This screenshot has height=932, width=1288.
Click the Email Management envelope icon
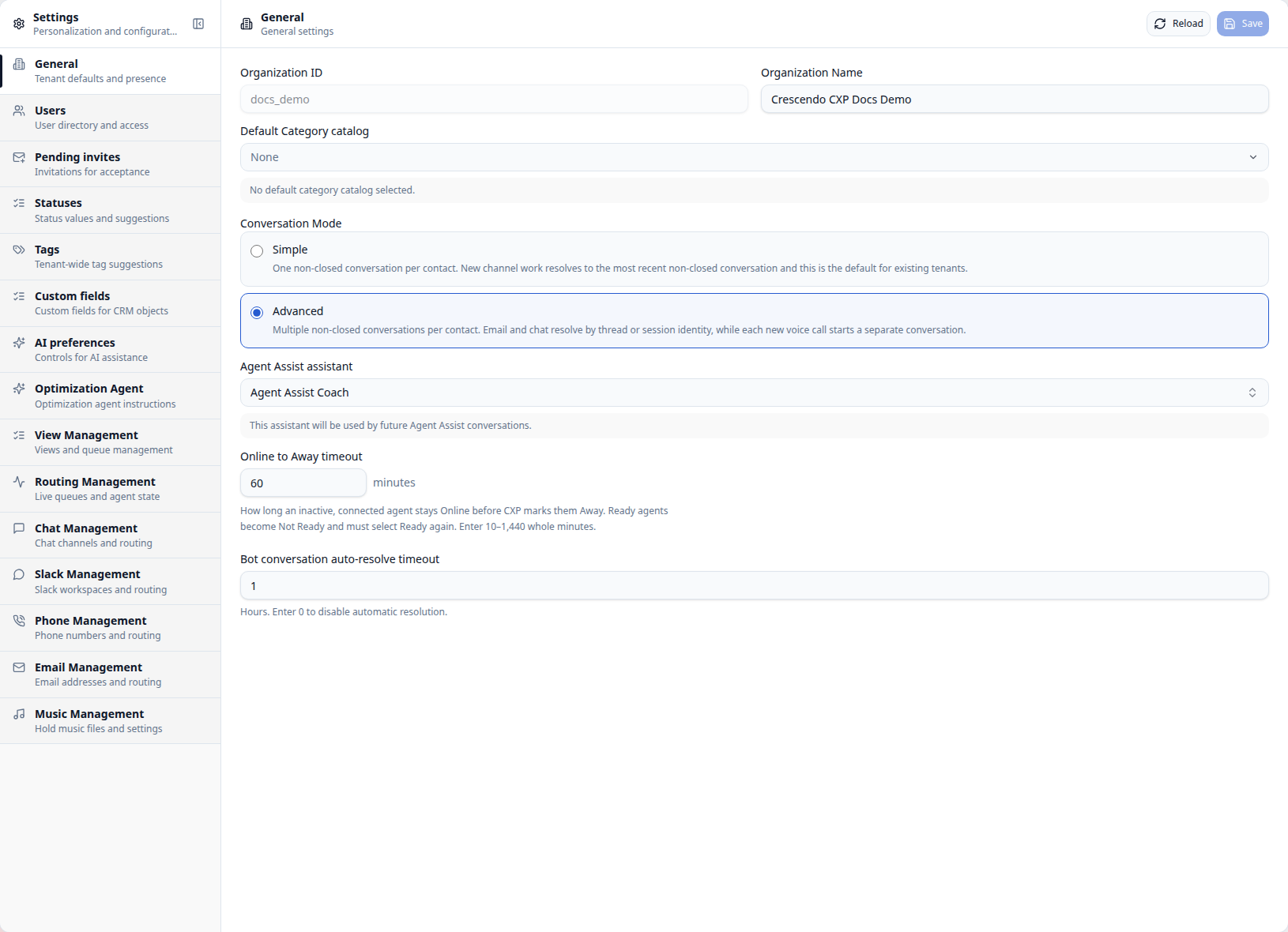(x=19, y=667)
